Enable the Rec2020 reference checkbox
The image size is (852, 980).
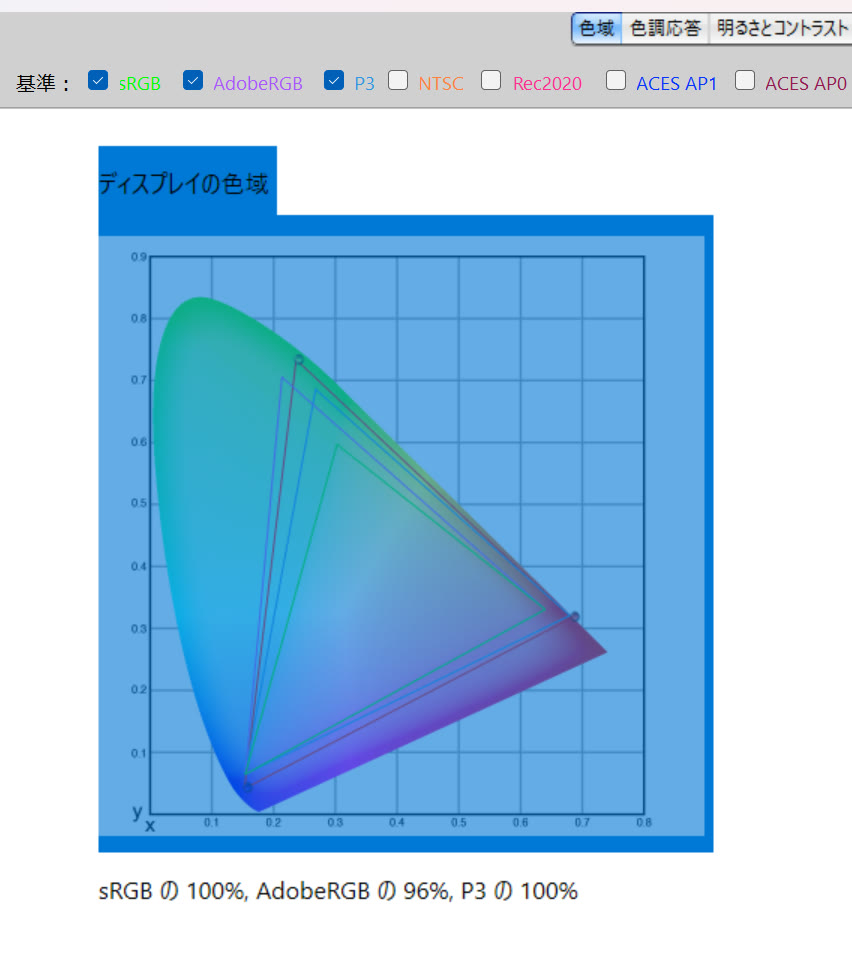click(x=491, y=81)
